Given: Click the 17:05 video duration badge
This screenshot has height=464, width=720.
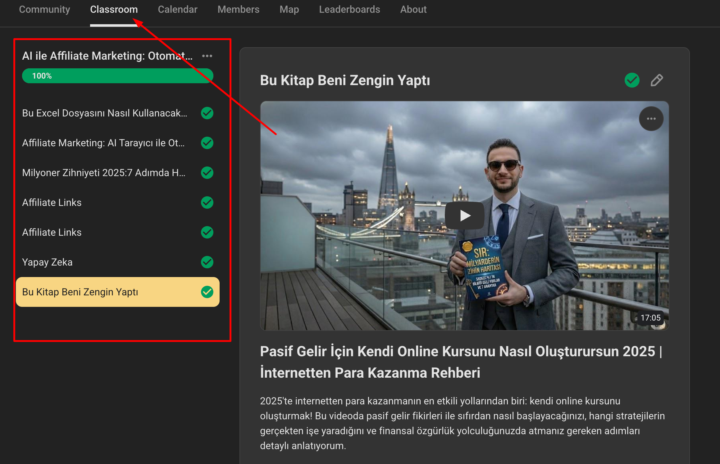Looking at the screenshot, I should [x=650, y=318].
